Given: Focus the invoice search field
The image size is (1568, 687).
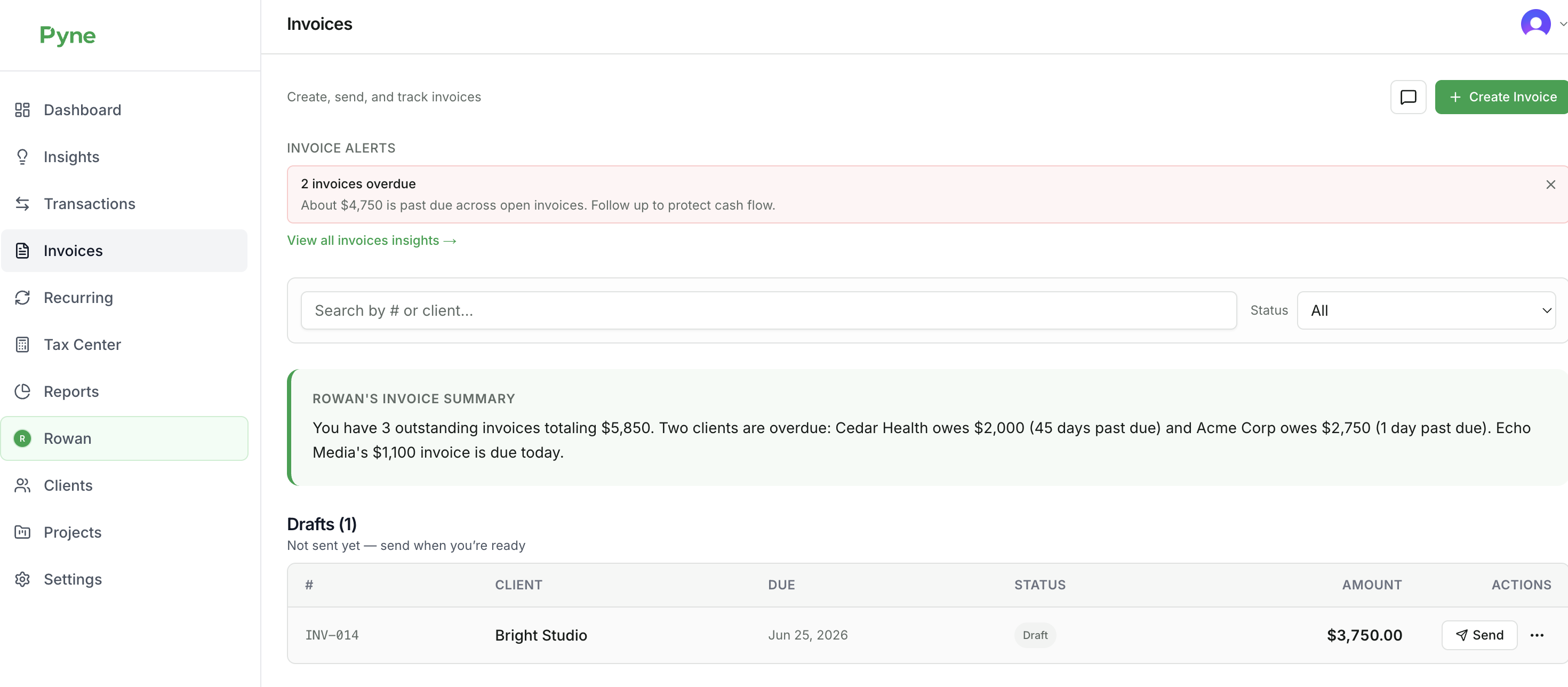Looking at the screenshot, I should (768, 310).
